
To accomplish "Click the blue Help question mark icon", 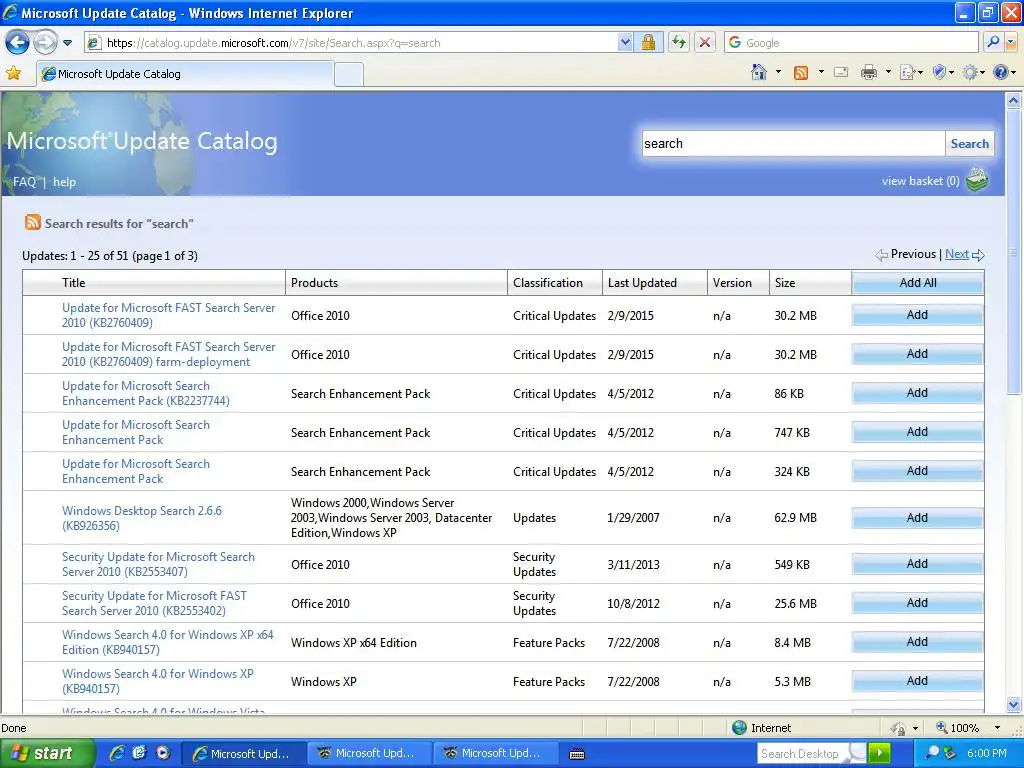I will 1000,72.
